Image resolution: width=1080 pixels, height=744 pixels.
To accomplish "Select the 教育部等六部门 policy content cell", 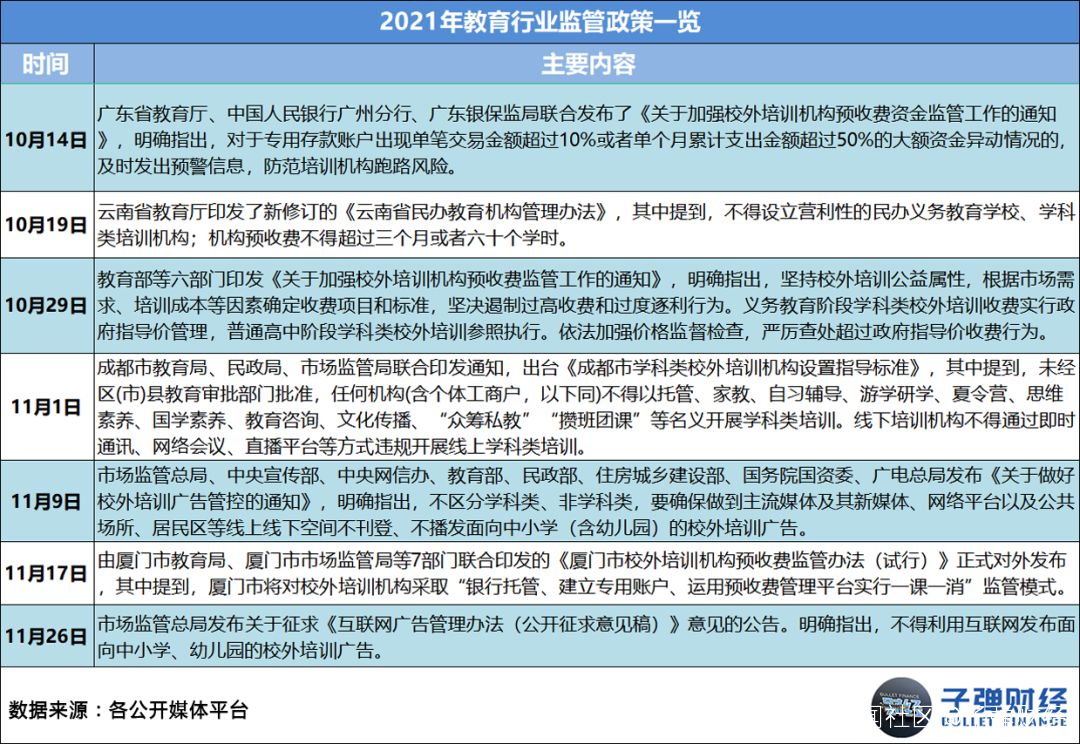I will (587, 306).
